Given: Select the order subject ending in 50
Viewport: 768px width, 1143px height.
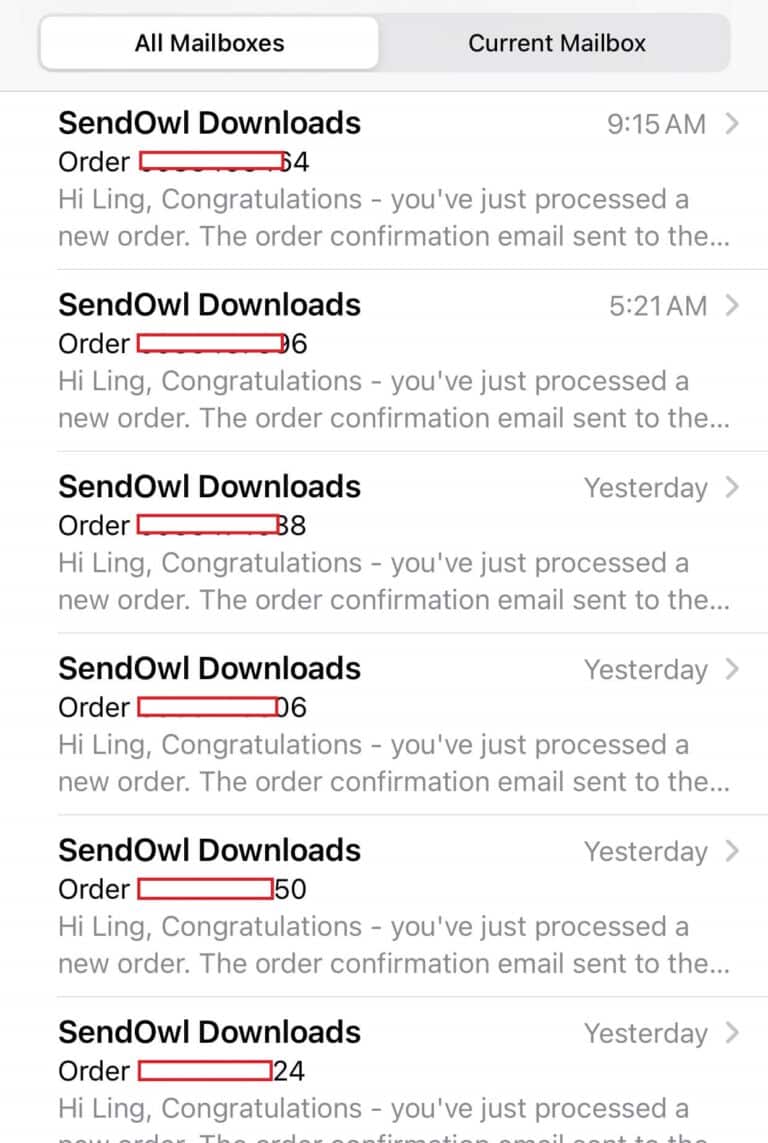Looking at the screenshot, I should 182,889.
